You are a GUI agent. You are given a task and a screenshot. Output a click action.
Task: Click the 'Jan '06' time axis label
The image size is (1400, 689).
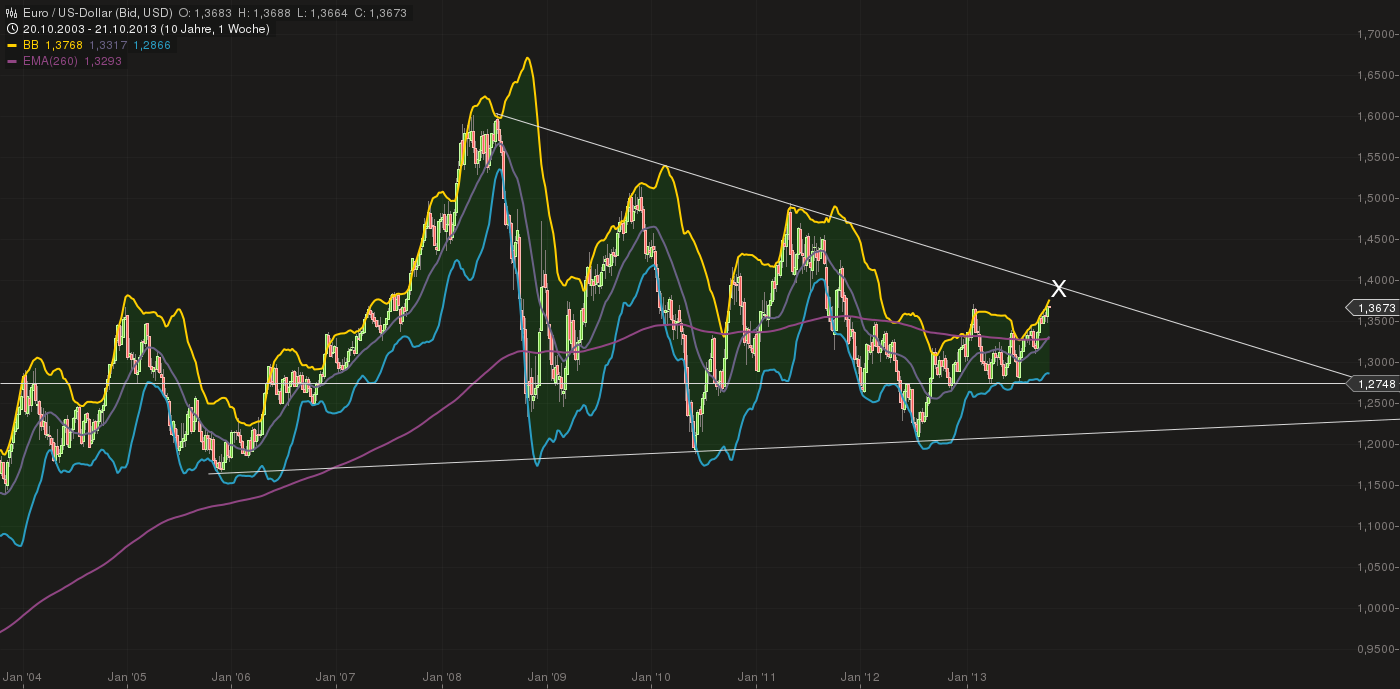[231, 677]
